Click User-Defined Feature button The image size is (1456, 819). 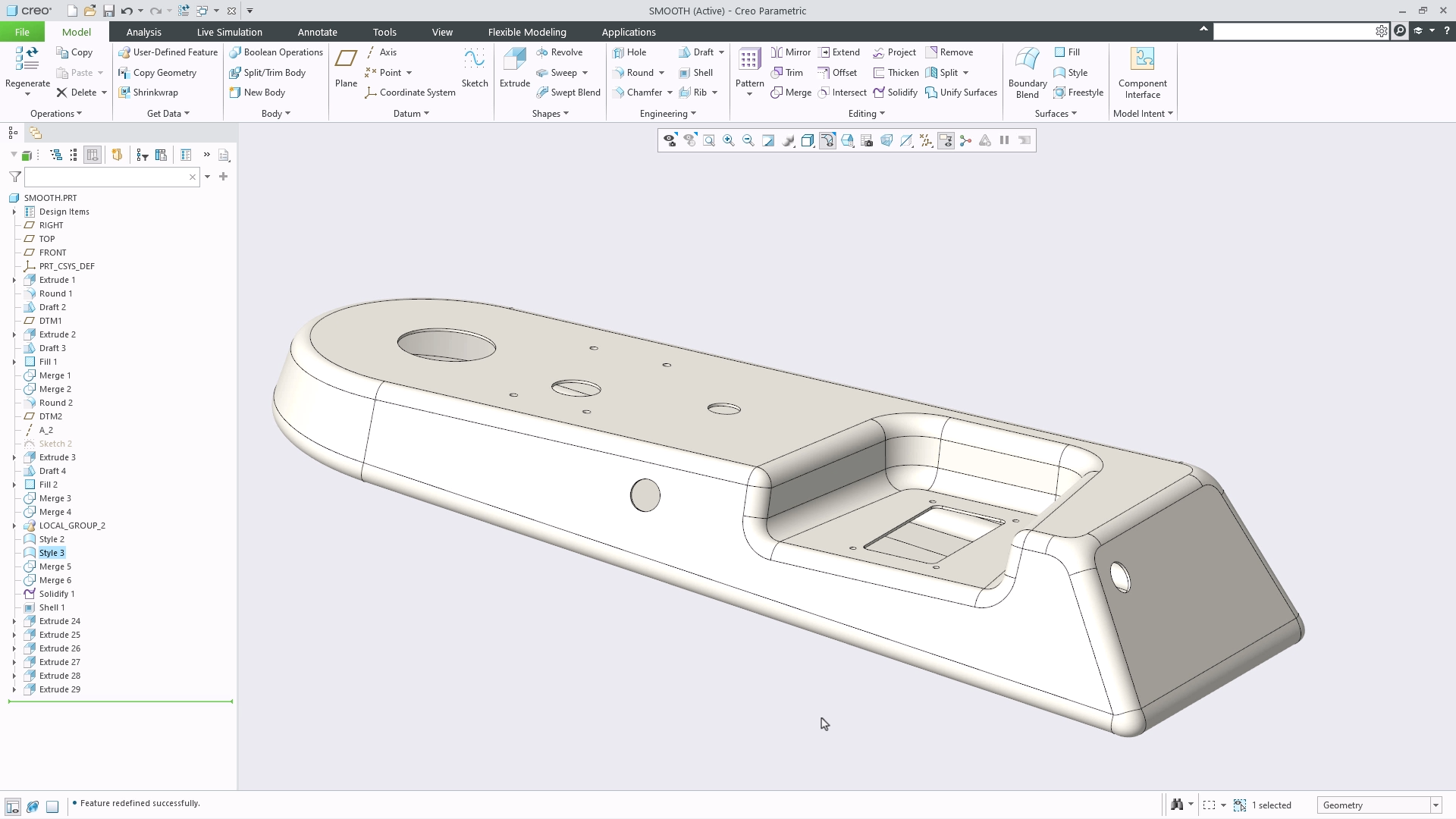(168, 52)
